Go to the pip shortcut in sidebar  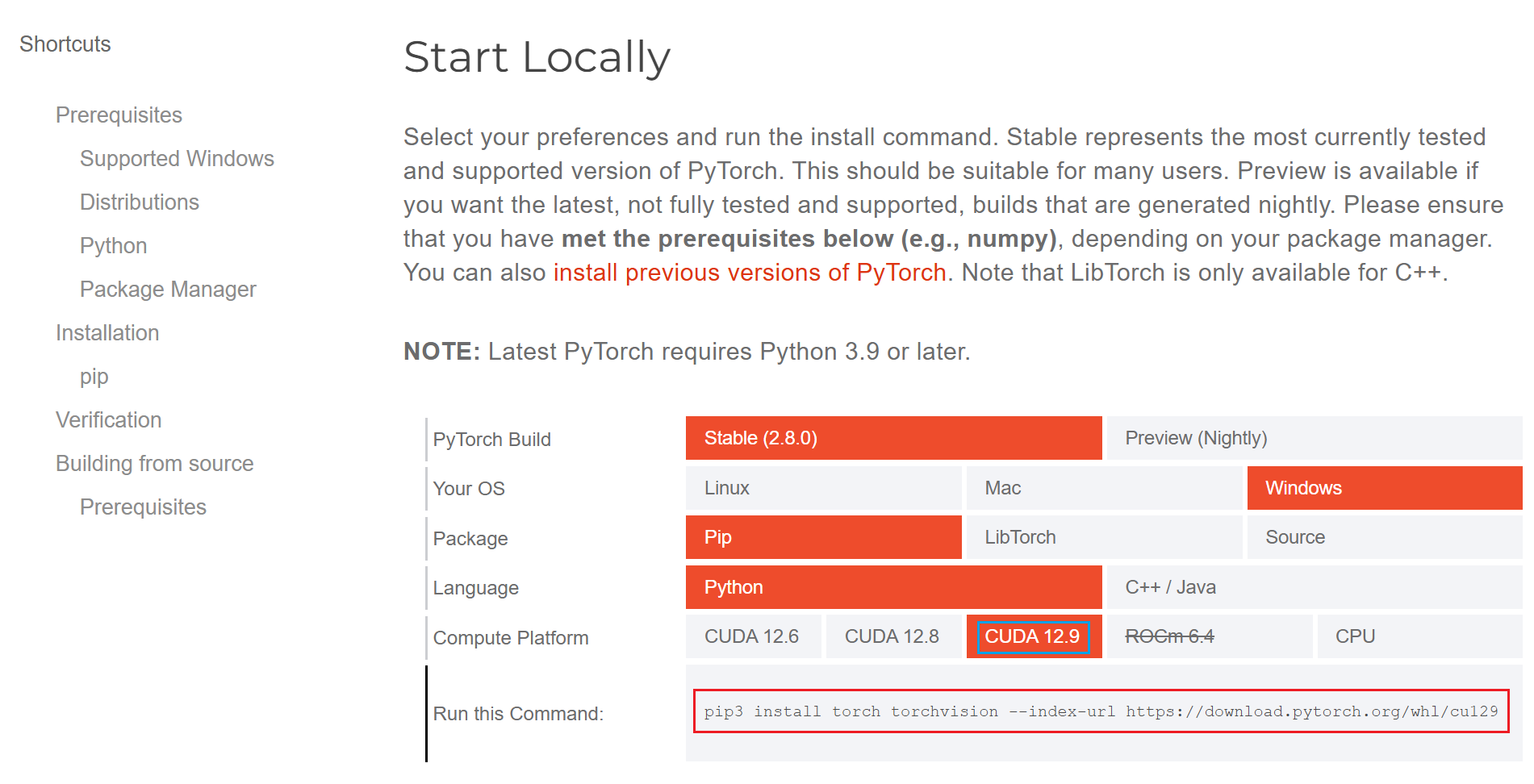pos(94,377)
